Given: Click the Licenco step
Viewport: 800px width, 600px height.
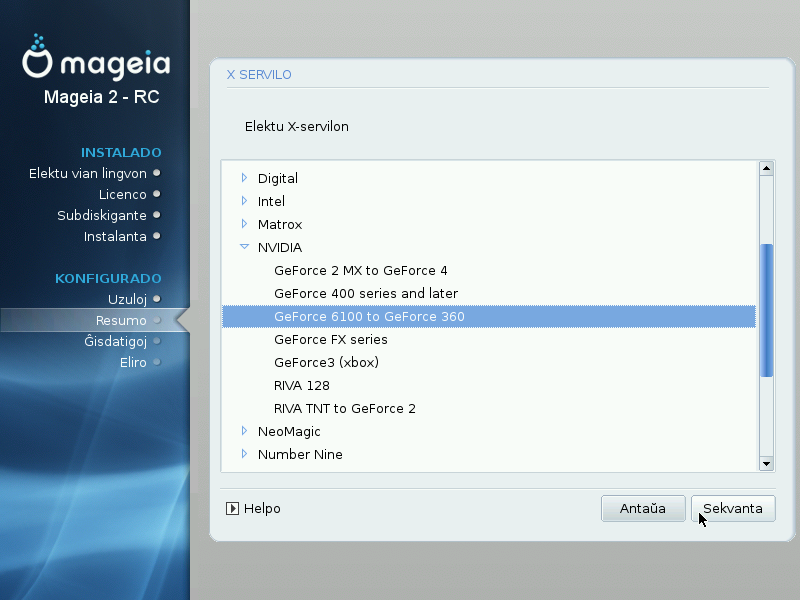Looking at the screenshot, I should 122,194.
